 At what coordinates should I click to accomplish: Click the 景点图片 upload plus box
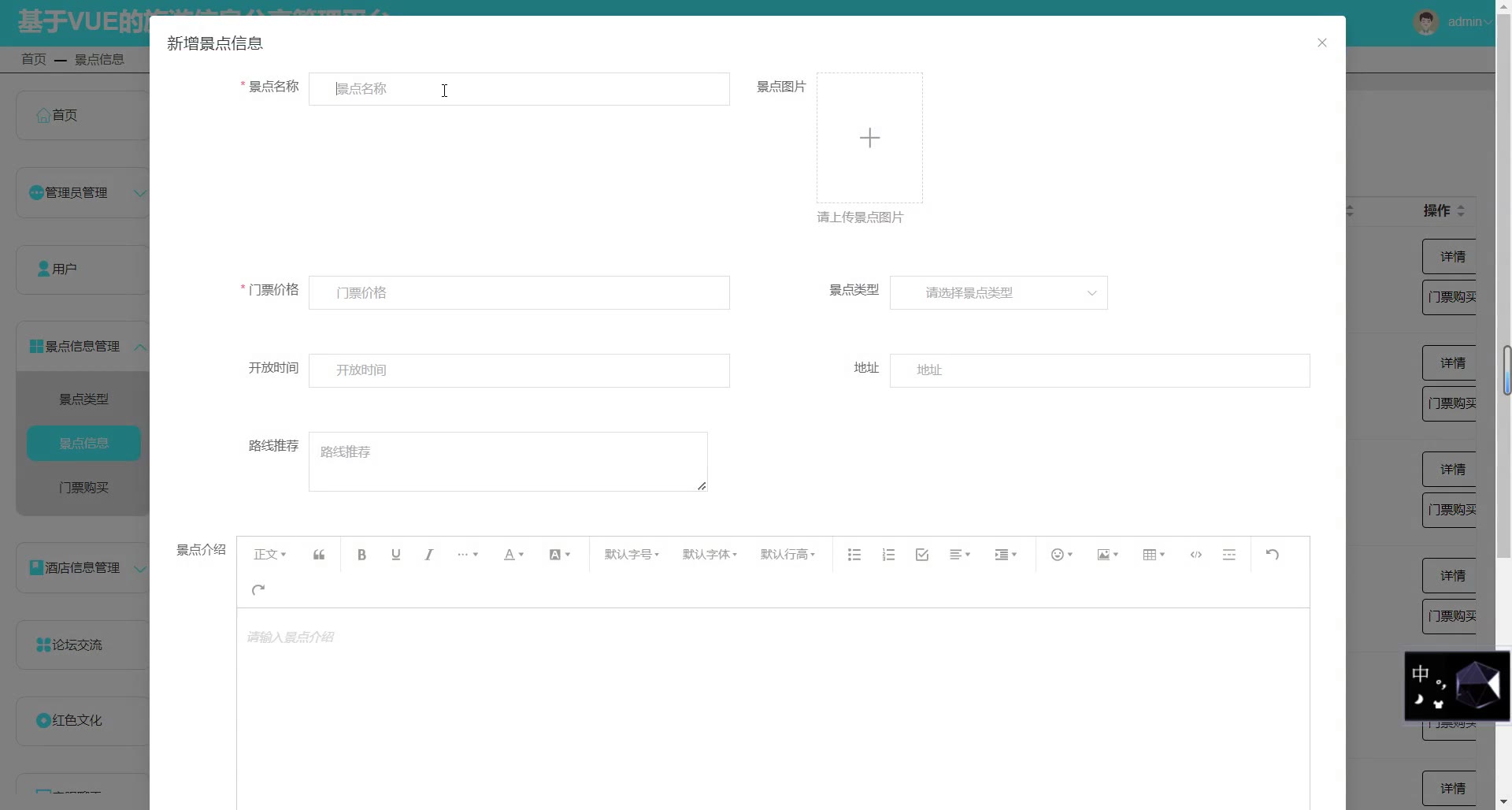[x=869, y=138]
